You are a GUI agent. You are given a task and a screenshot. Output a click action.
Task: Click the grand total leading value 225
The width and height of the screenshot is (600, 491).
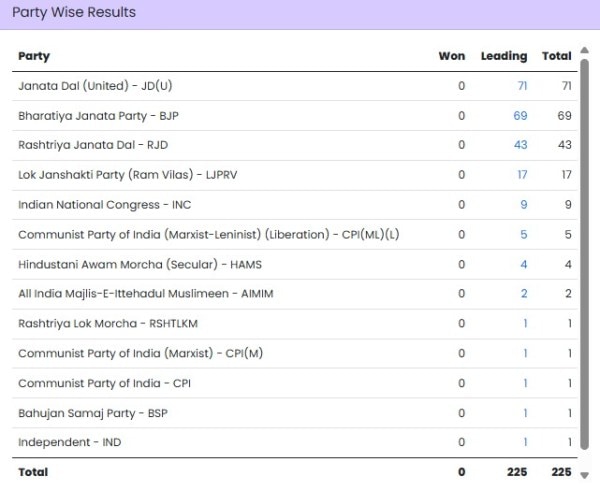pos(517,472)
